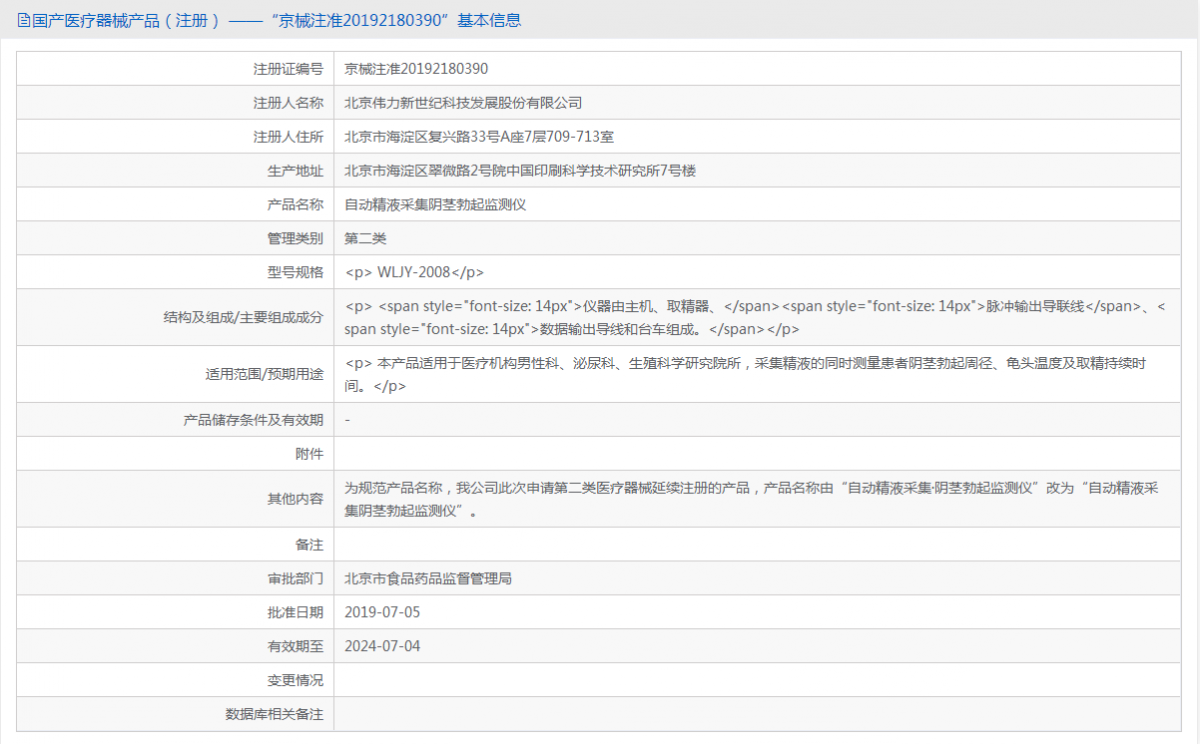Select the 备注 label
This screenshot has width=1200, height=744.
(310, 545)
